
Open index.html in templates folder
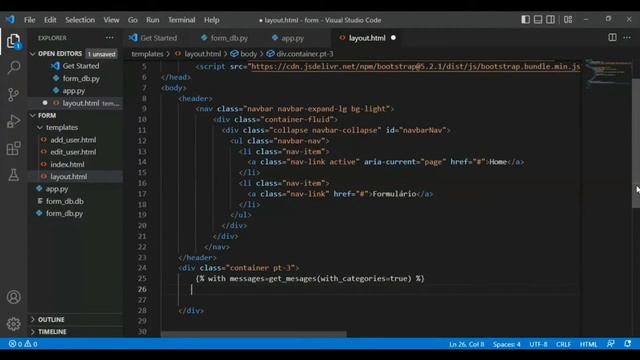click(67, 164)
